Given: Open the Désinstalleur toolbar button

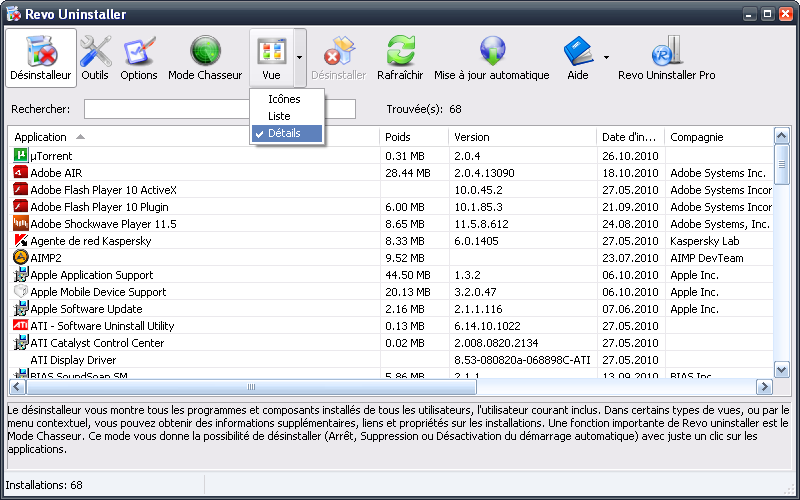Looking at the screenshot, I should point(41,58).
